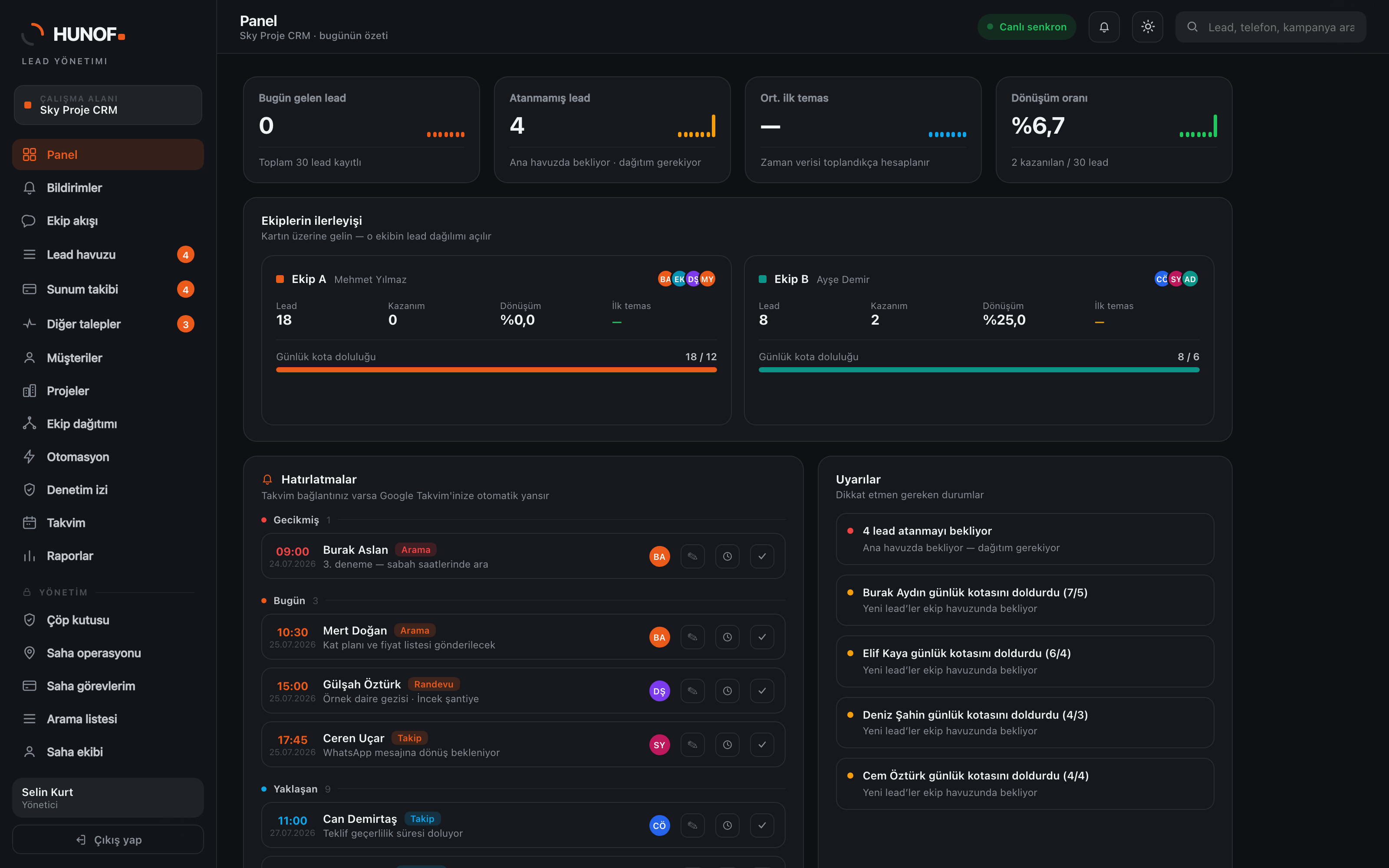Viewport: 1389px width, 868px height.
Task: Open the Deniz Şahin quota alert
Action: 1025,723
